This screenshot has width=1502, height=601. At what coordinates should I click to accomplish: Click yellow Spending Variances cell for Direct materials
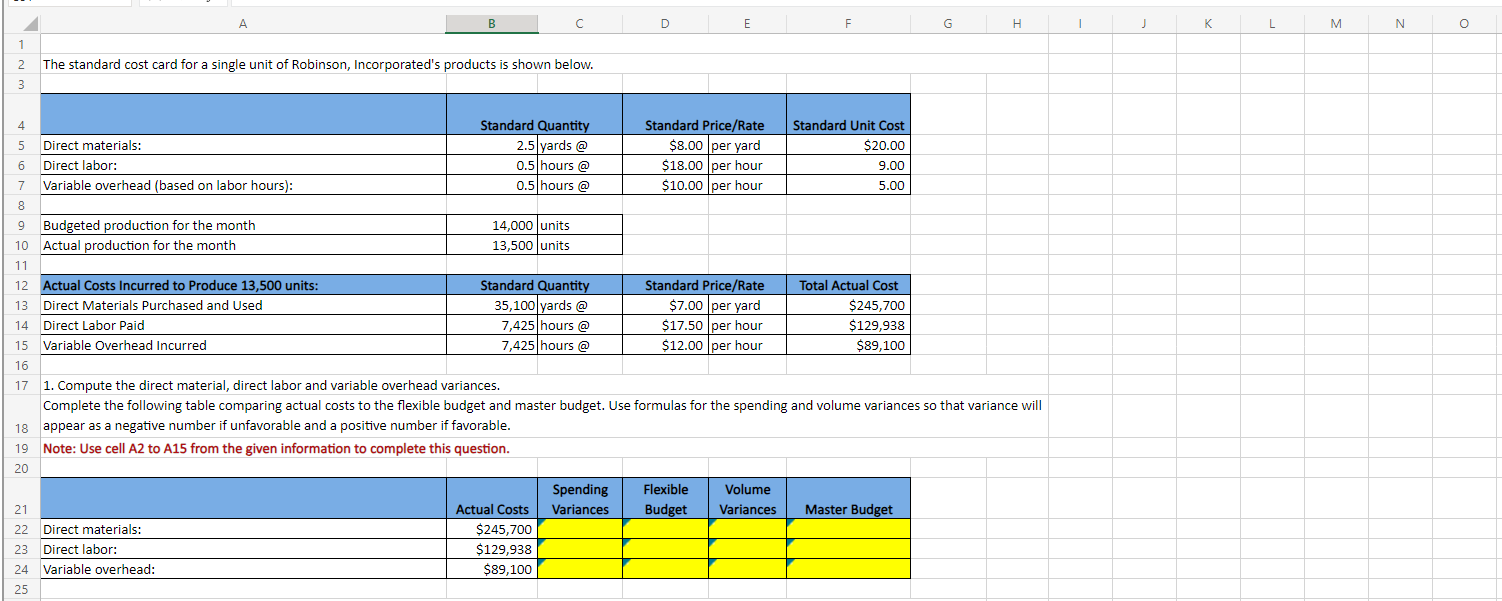(580, 529)
